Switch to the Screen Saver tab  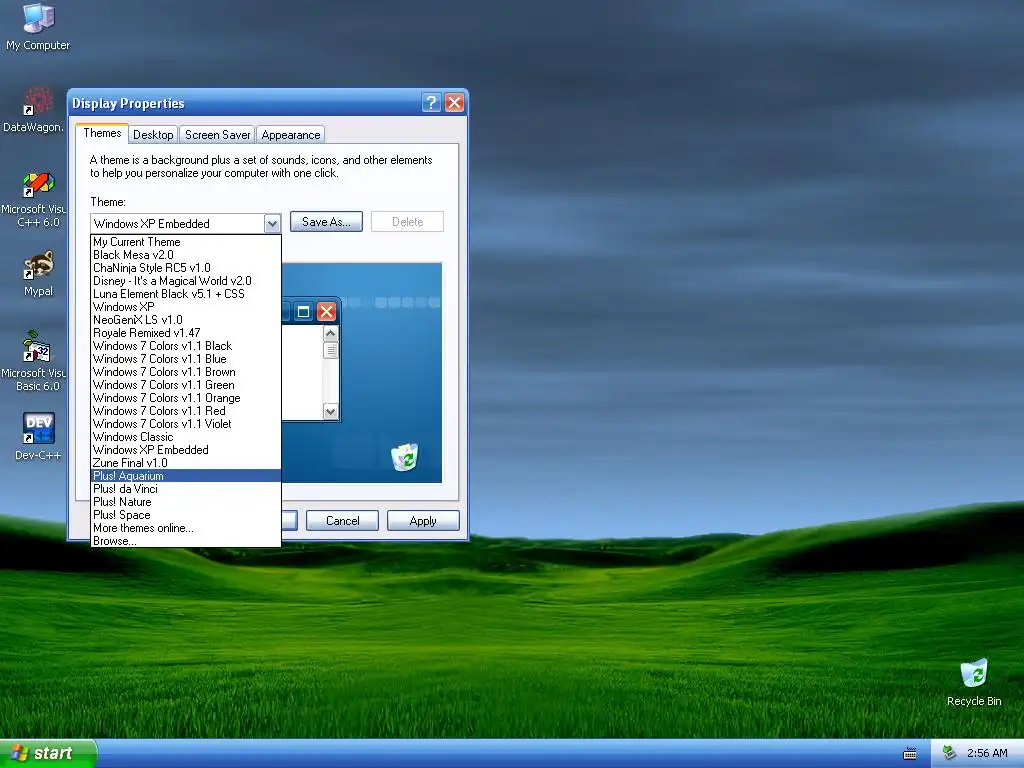[217, 135]
